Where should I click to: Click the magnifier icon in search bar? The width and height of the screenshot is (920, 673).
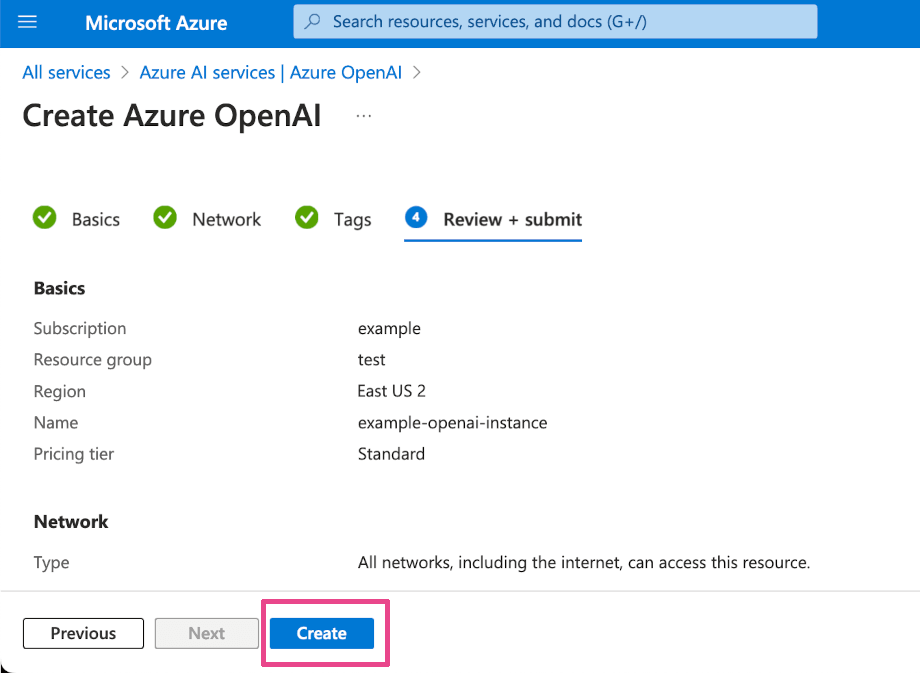[x=313, y=22]
